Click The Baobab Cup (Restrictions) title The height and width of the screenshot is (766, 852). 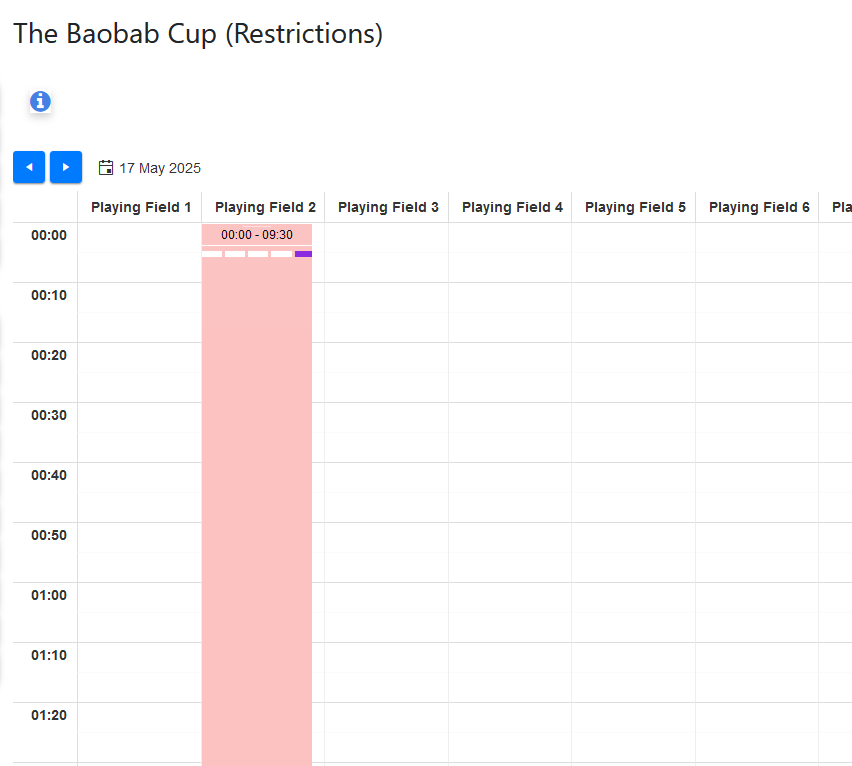tap(198, 33)
